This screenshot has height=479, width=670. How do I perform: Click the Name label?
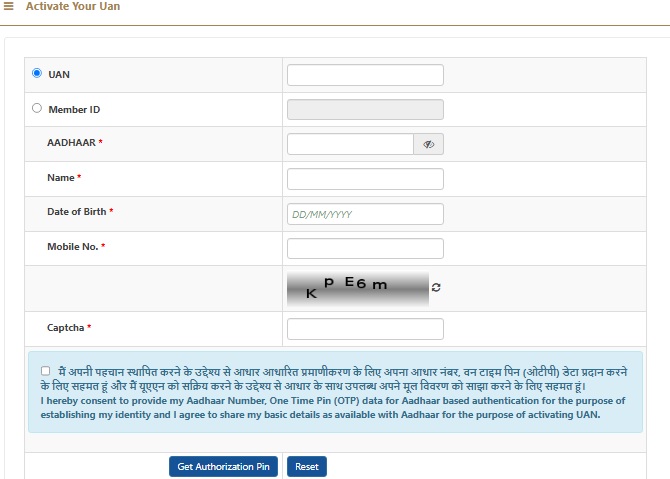tap(61, 178)
